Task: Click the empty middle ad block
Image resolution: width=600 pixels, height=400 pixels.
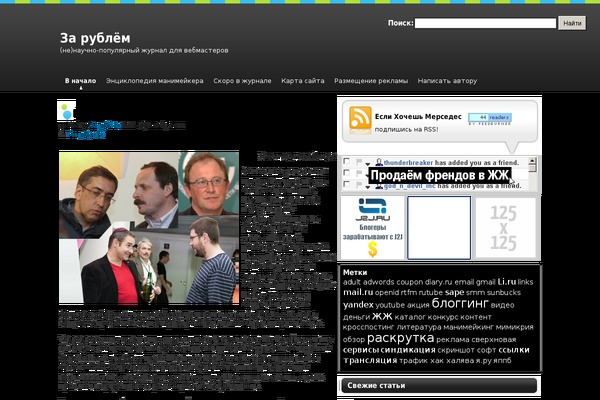Action: point(439,227)
